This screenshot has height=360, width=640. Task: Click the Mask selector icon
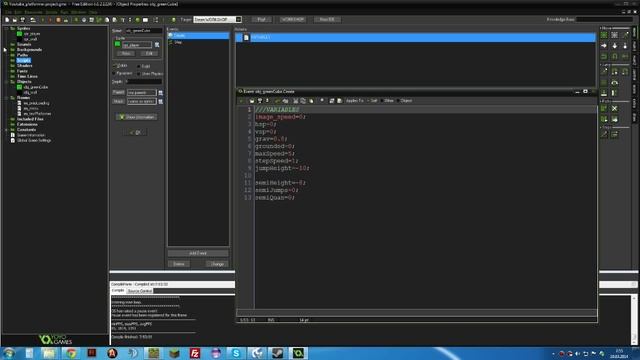click(x=160, y=101)
